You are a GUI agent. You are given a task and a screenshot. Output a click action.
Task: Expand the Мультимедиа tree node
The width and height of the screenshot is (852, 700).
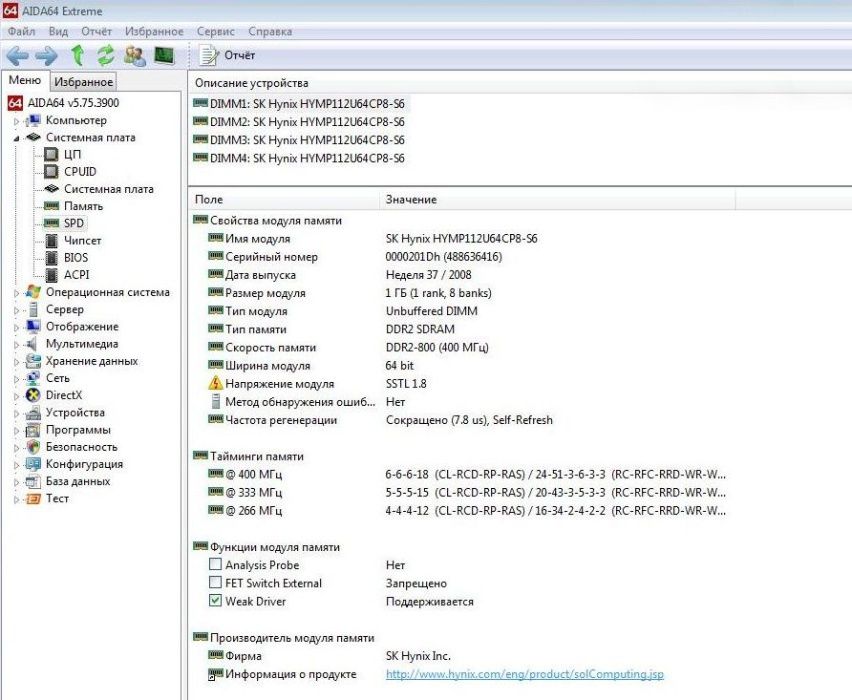pos(16,345)
